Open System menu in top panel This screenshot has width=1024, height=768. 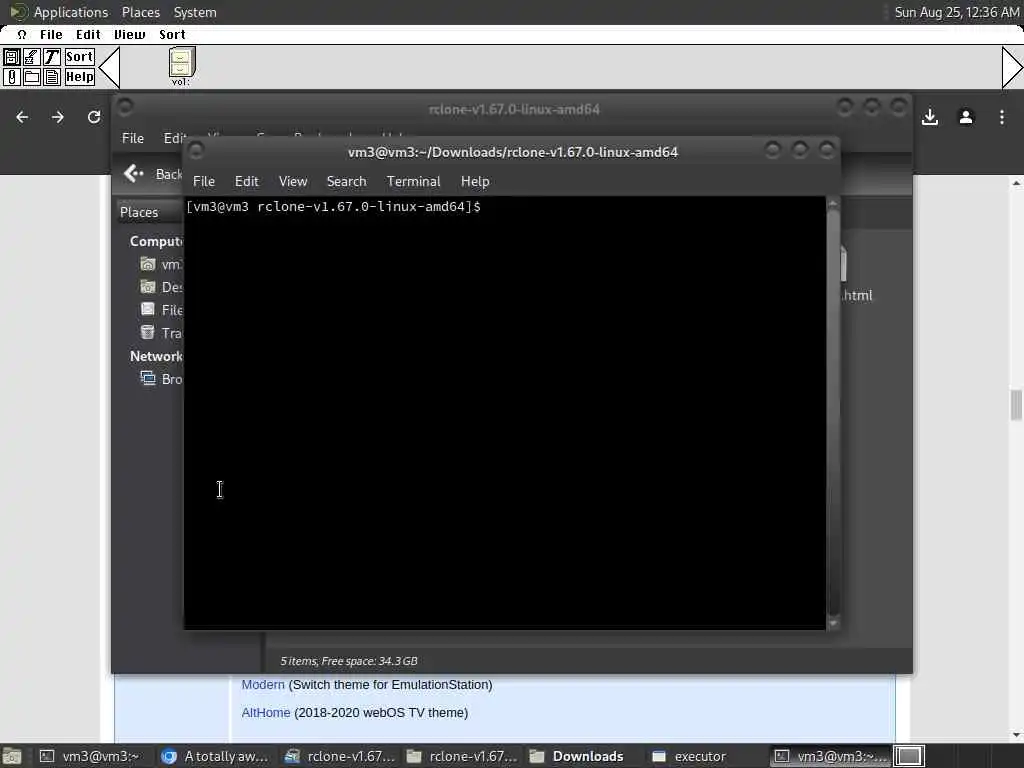(195, 12)
